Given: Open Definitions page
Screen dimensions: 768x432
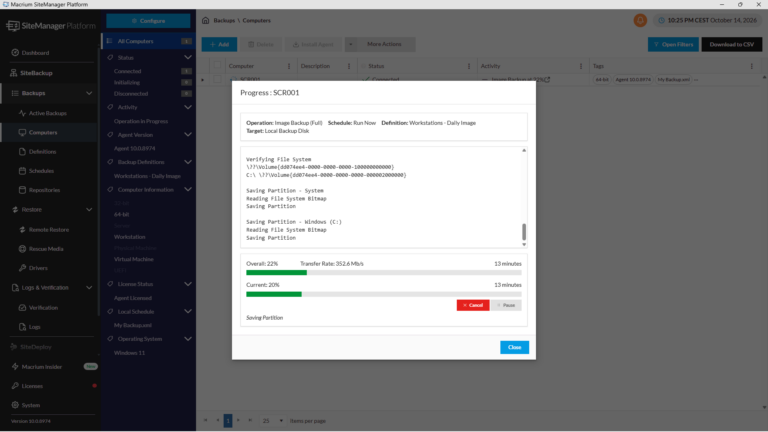Looking at the screenshot, I should coord(42,151).
